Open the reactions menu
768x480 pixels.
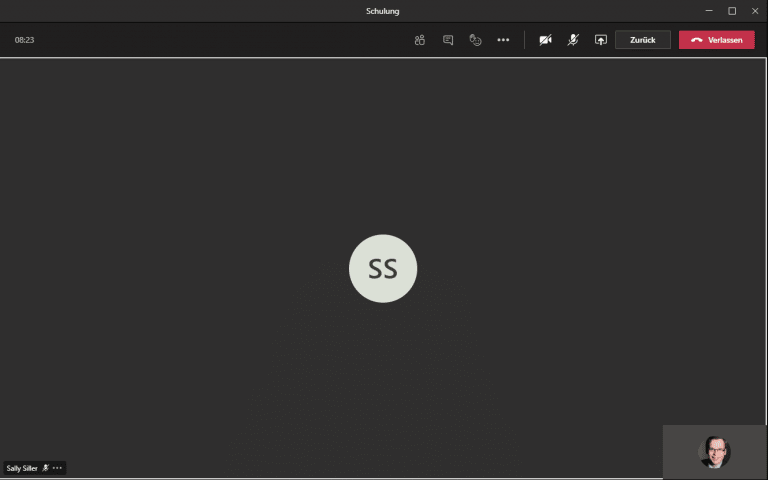point(475,40)
